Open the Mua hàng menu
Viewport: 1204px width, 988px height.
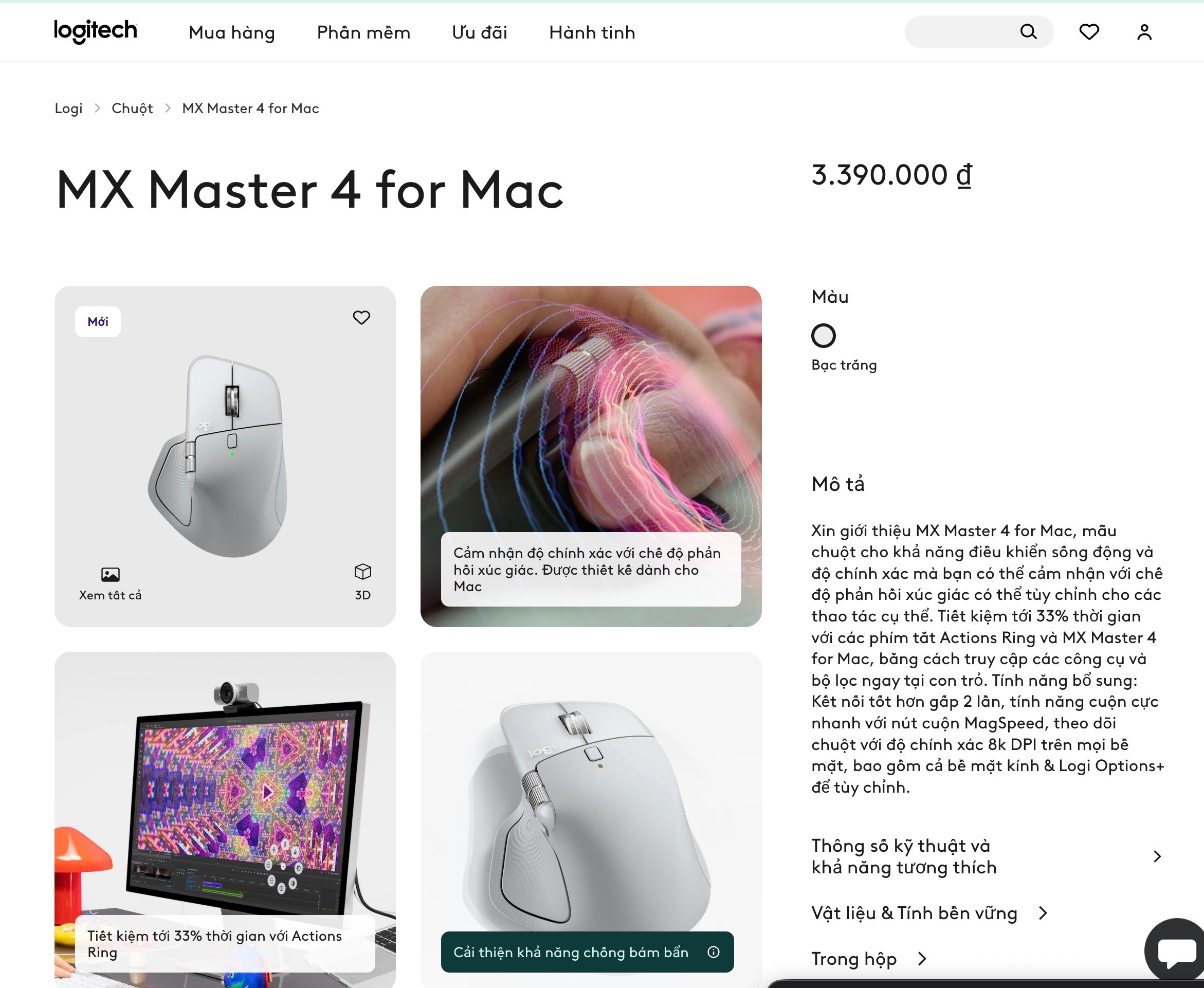coord(232,32)
